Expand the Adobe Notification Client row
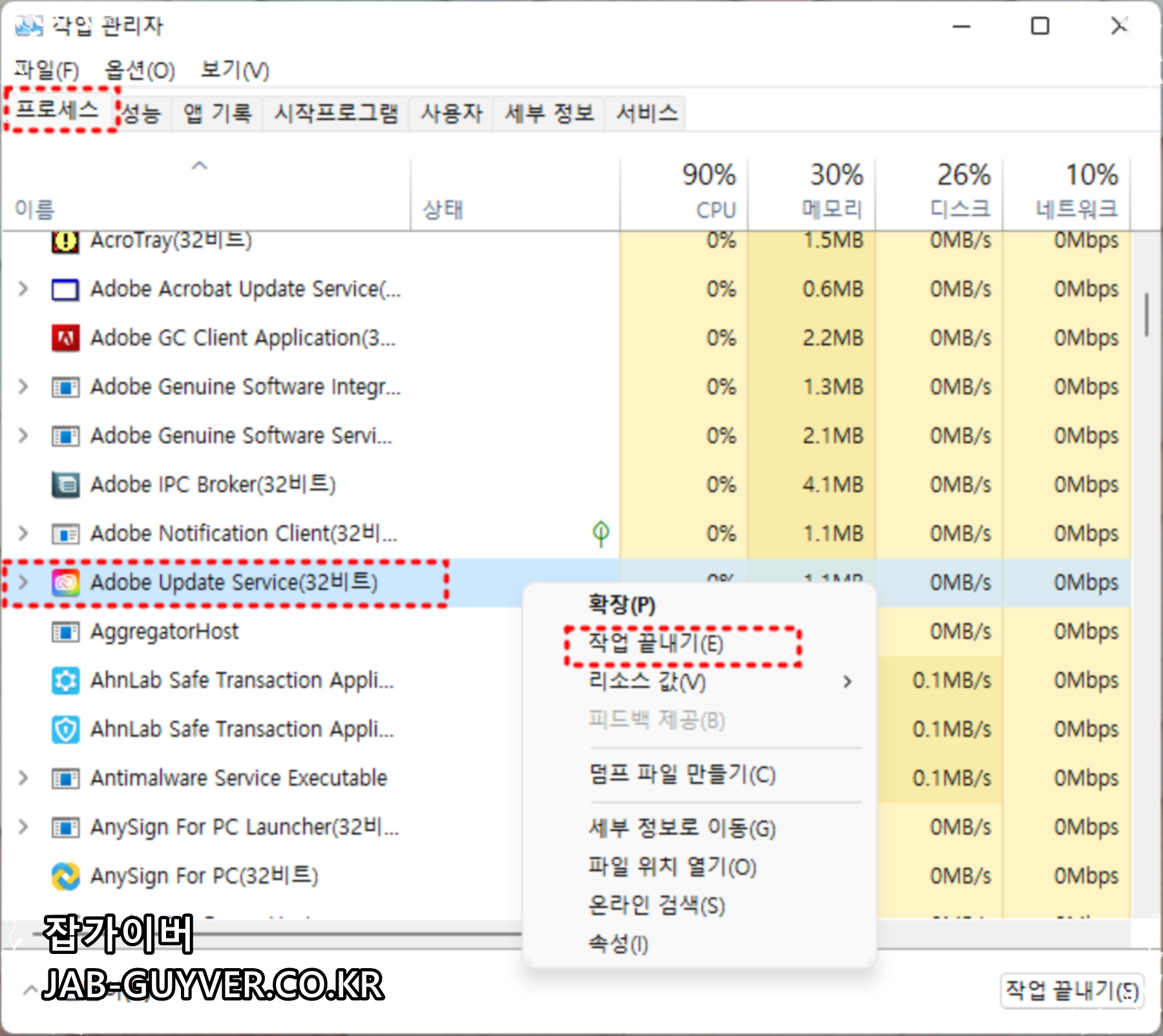Image resolution: width=1163 pixels, height=1036 pixels. tap(23, 533)
